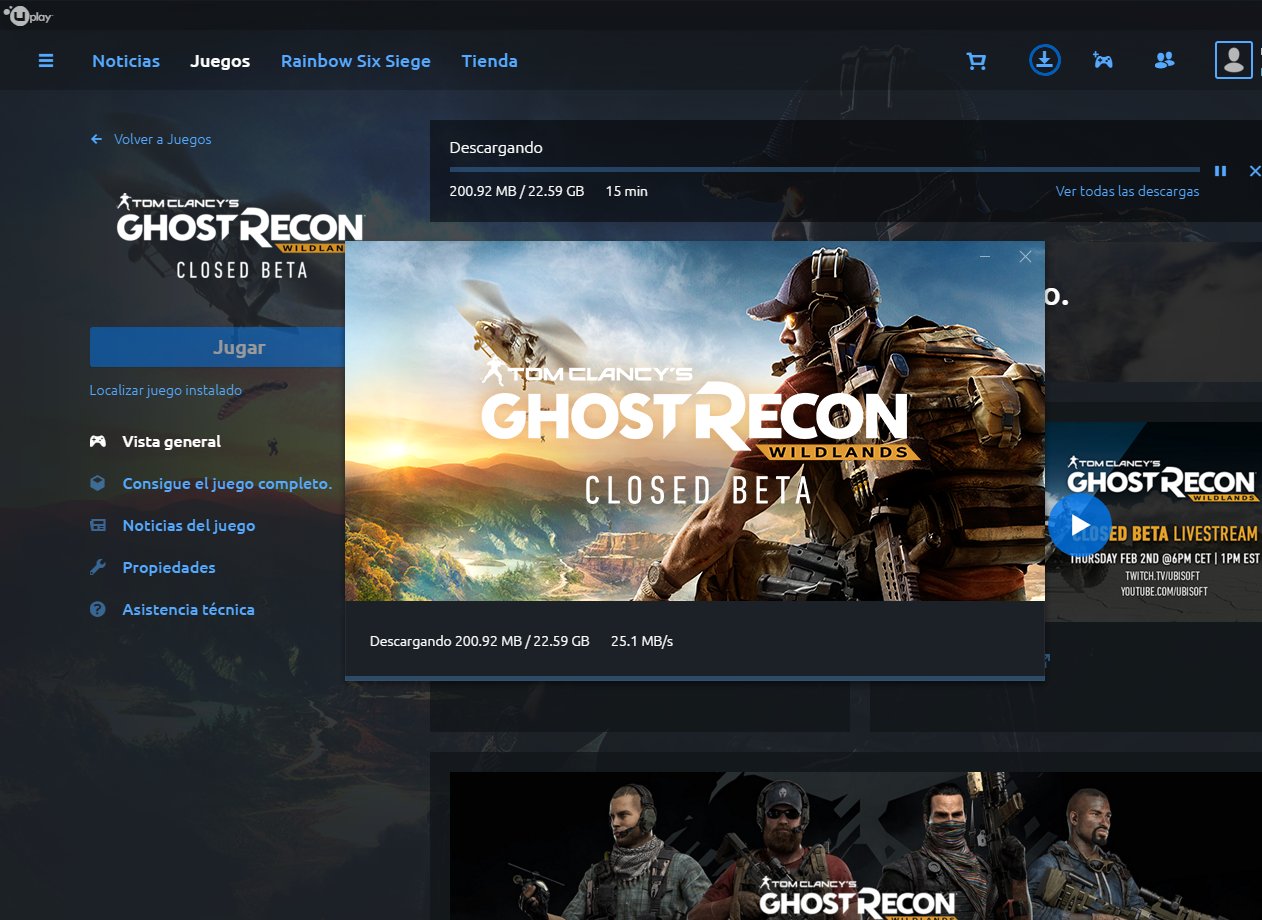The width and height of the screenshot is (1262, 920).
Task: Open the Tienda tab
Action: (490, 61)
